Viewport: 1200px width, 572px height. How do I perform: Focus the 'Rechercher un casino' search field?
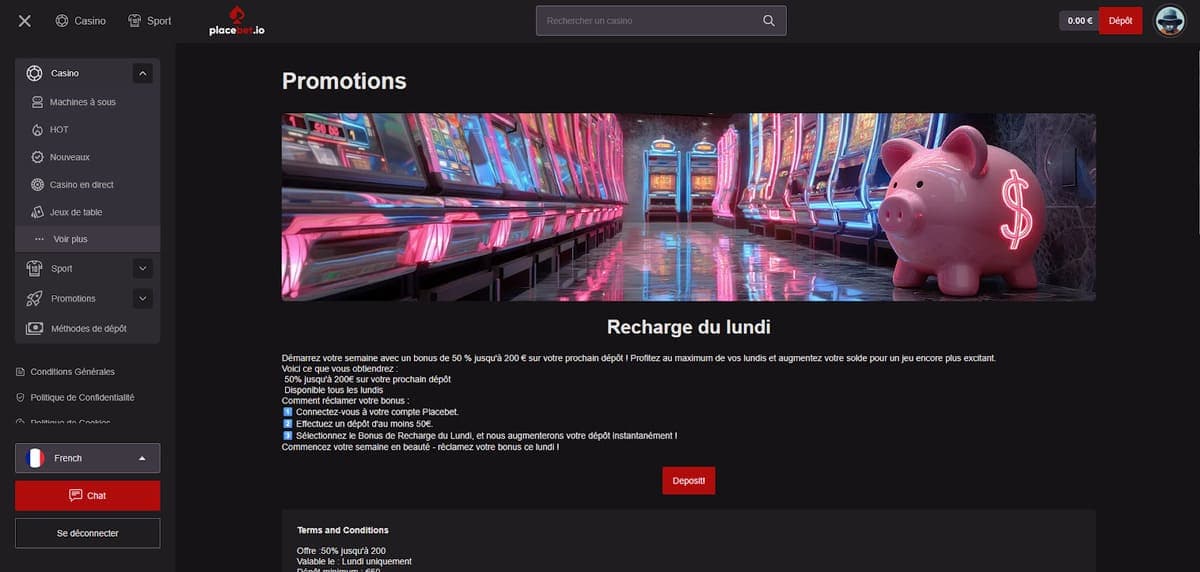pyautogui.click(x=661, y=21)
